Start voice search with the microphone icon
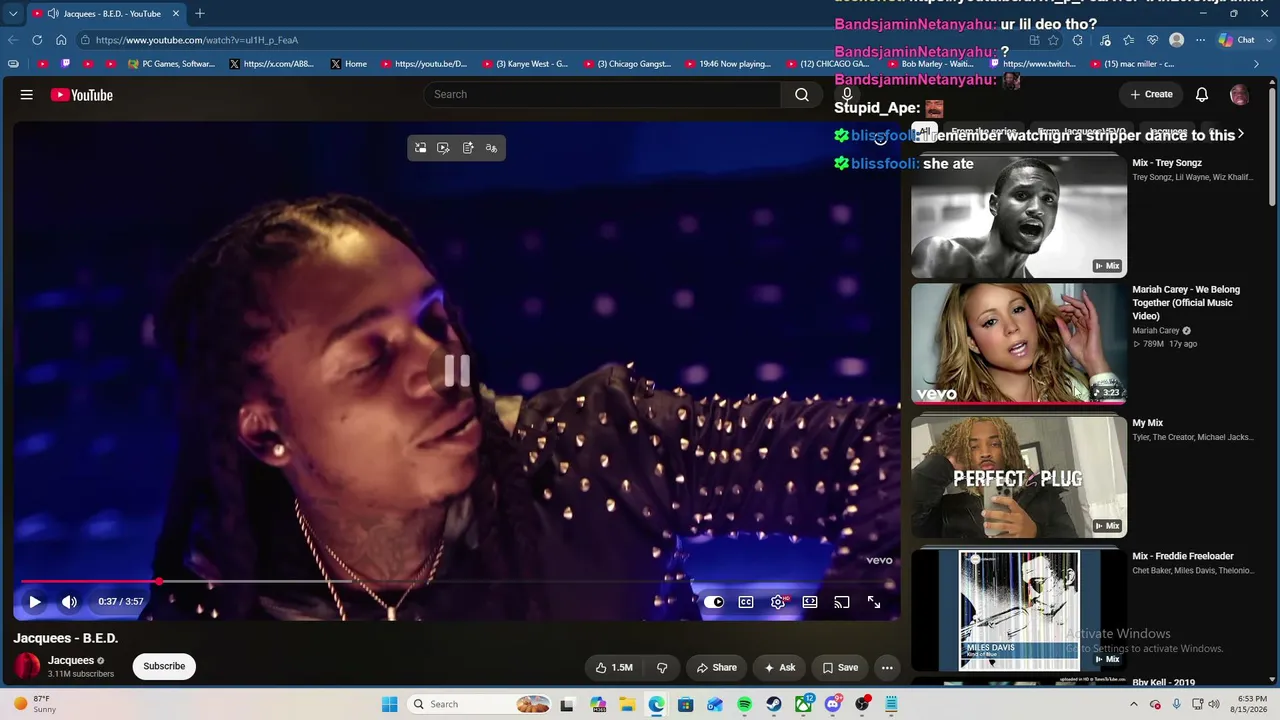Viewport: 1280px width, 720px height. 847,94
